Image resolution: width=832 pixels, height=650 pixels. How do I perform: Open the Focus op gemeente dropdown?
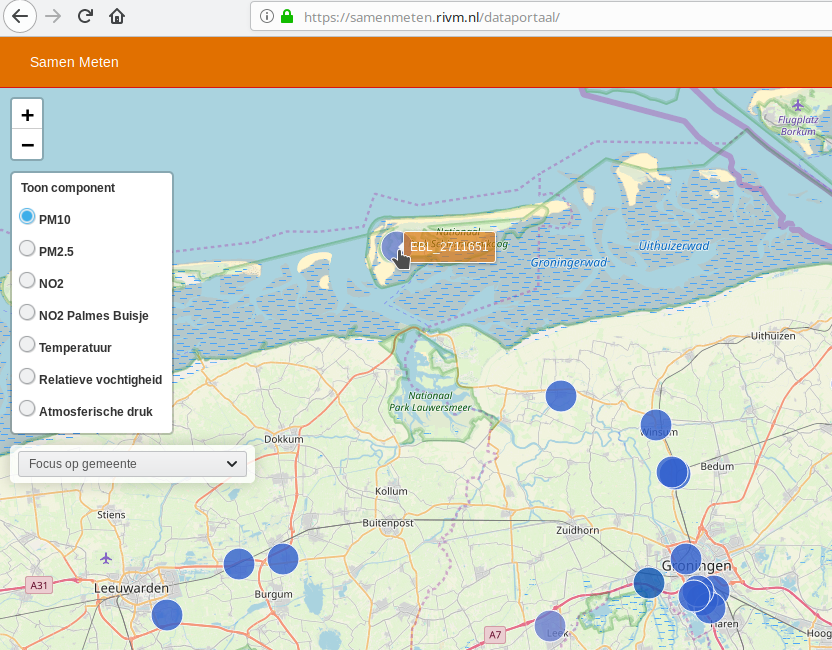click(x=133, y=464)
